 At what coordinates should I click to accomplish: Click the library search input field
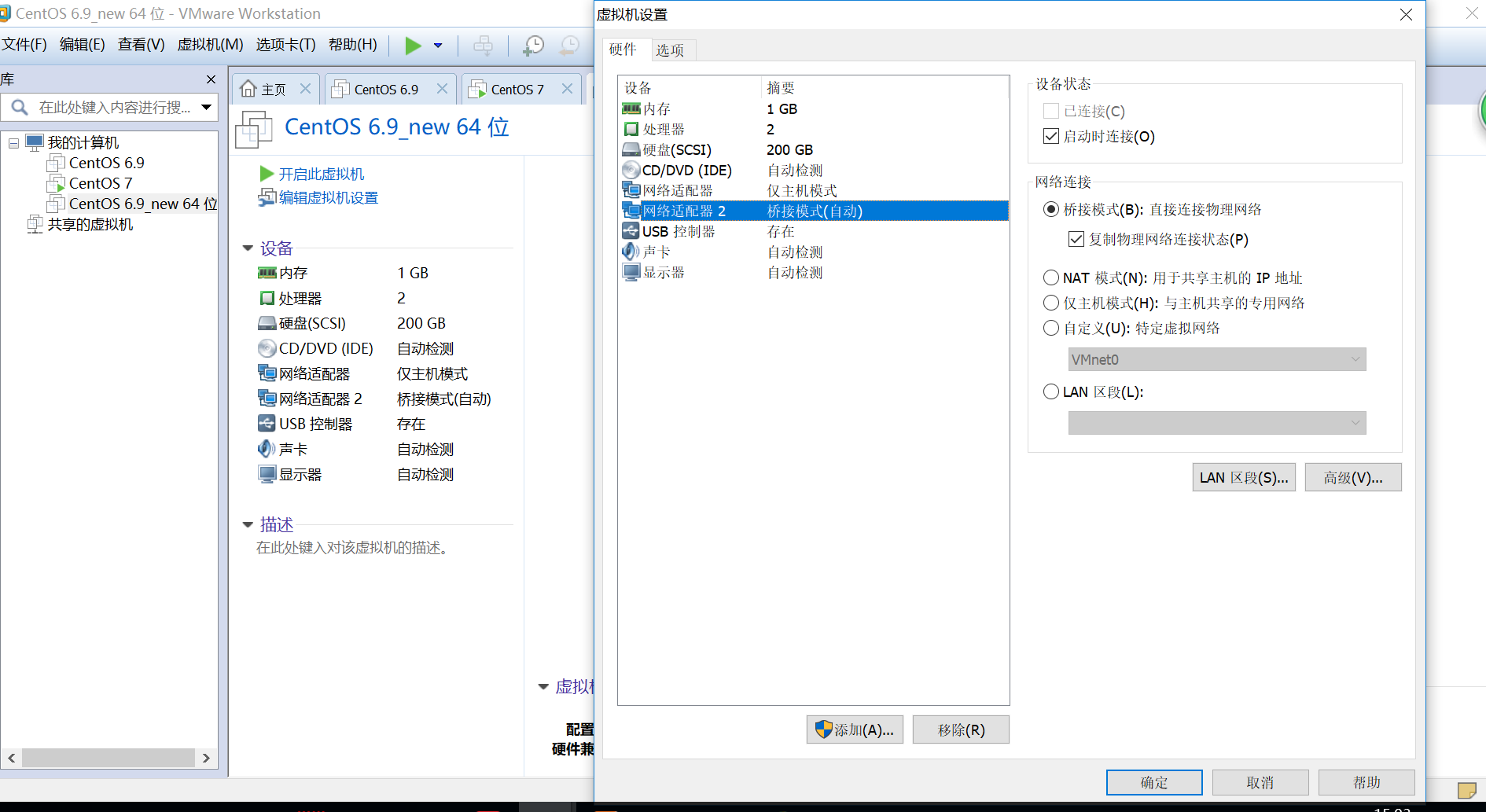pyautogui.click(x=115, y=108)
